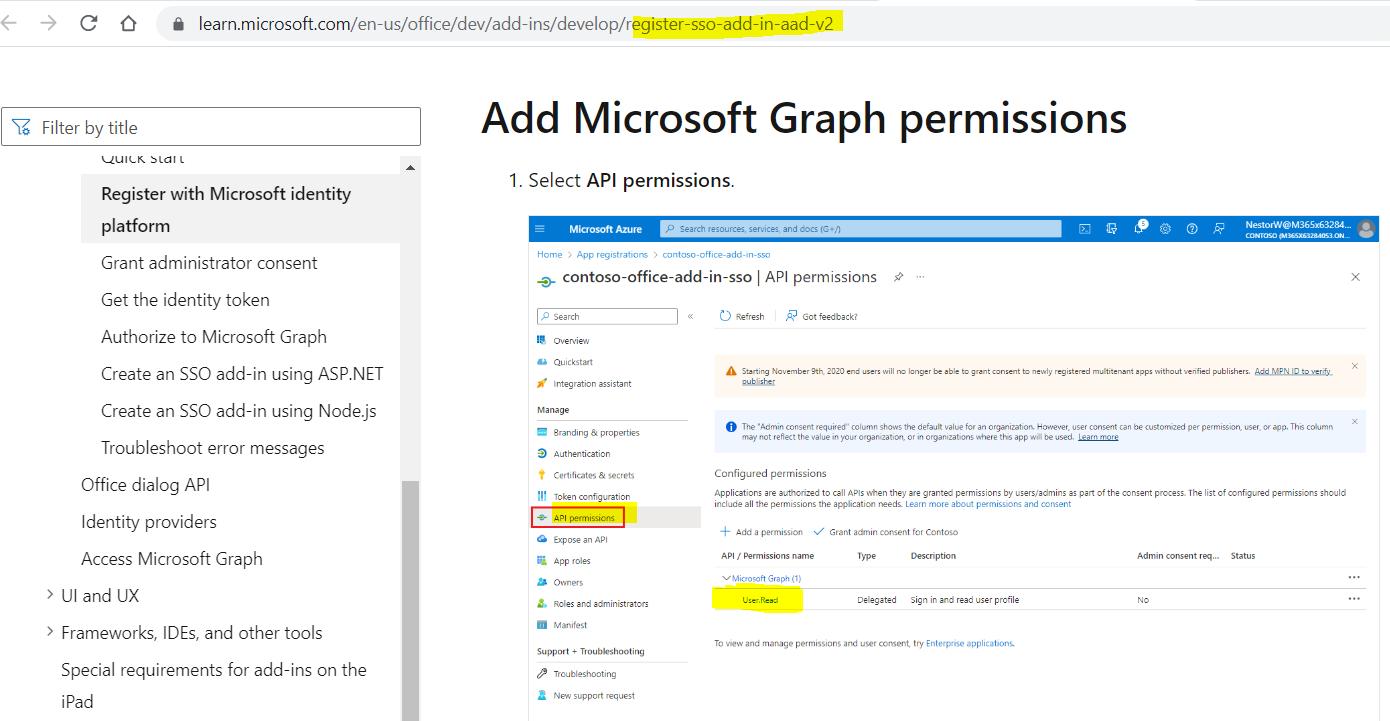Collapse the Azure side menu chevrons

(690, 316)
